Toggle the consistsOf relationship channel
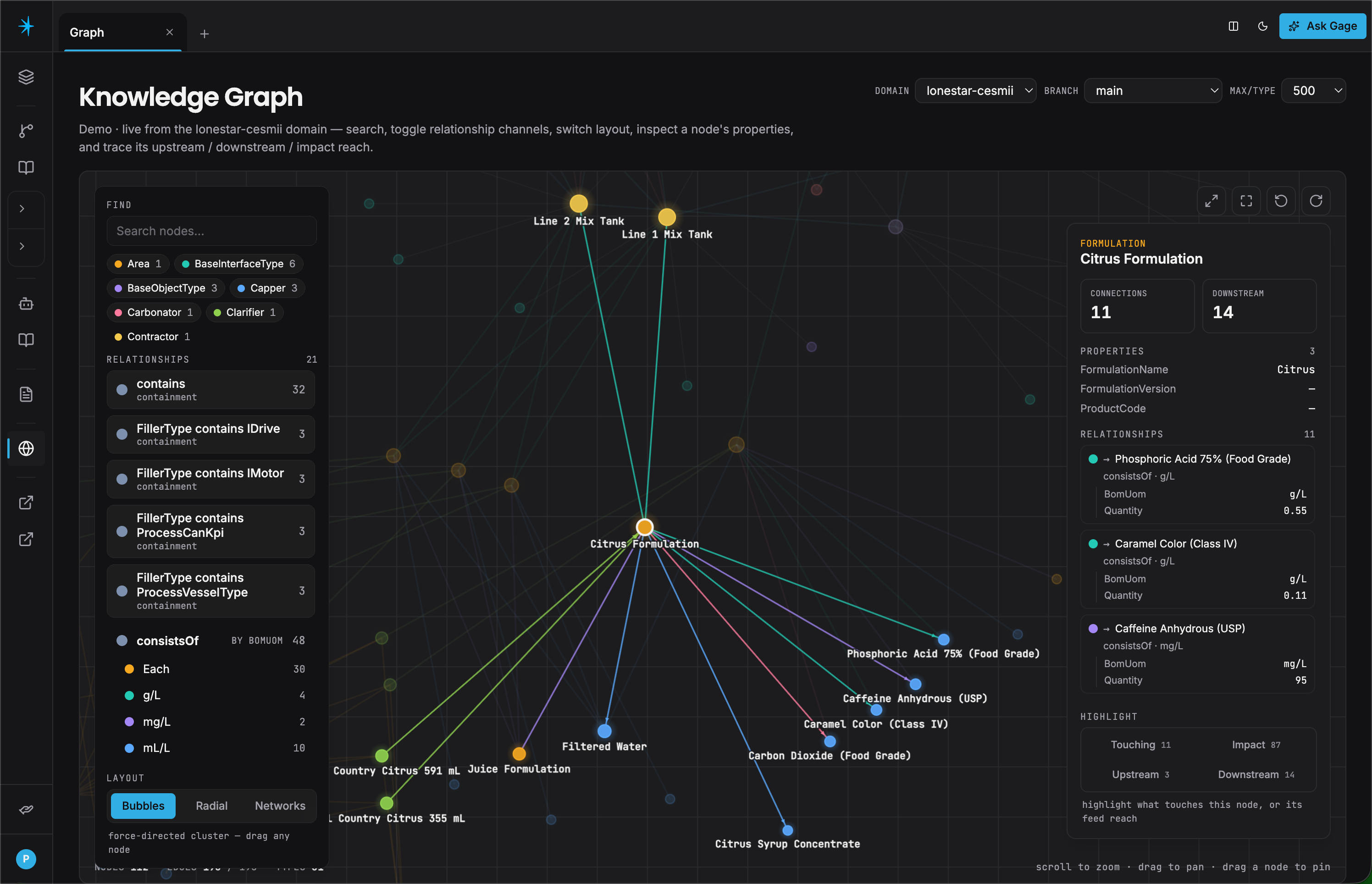The image size is (1372, 884). click(x=210, y=641)
